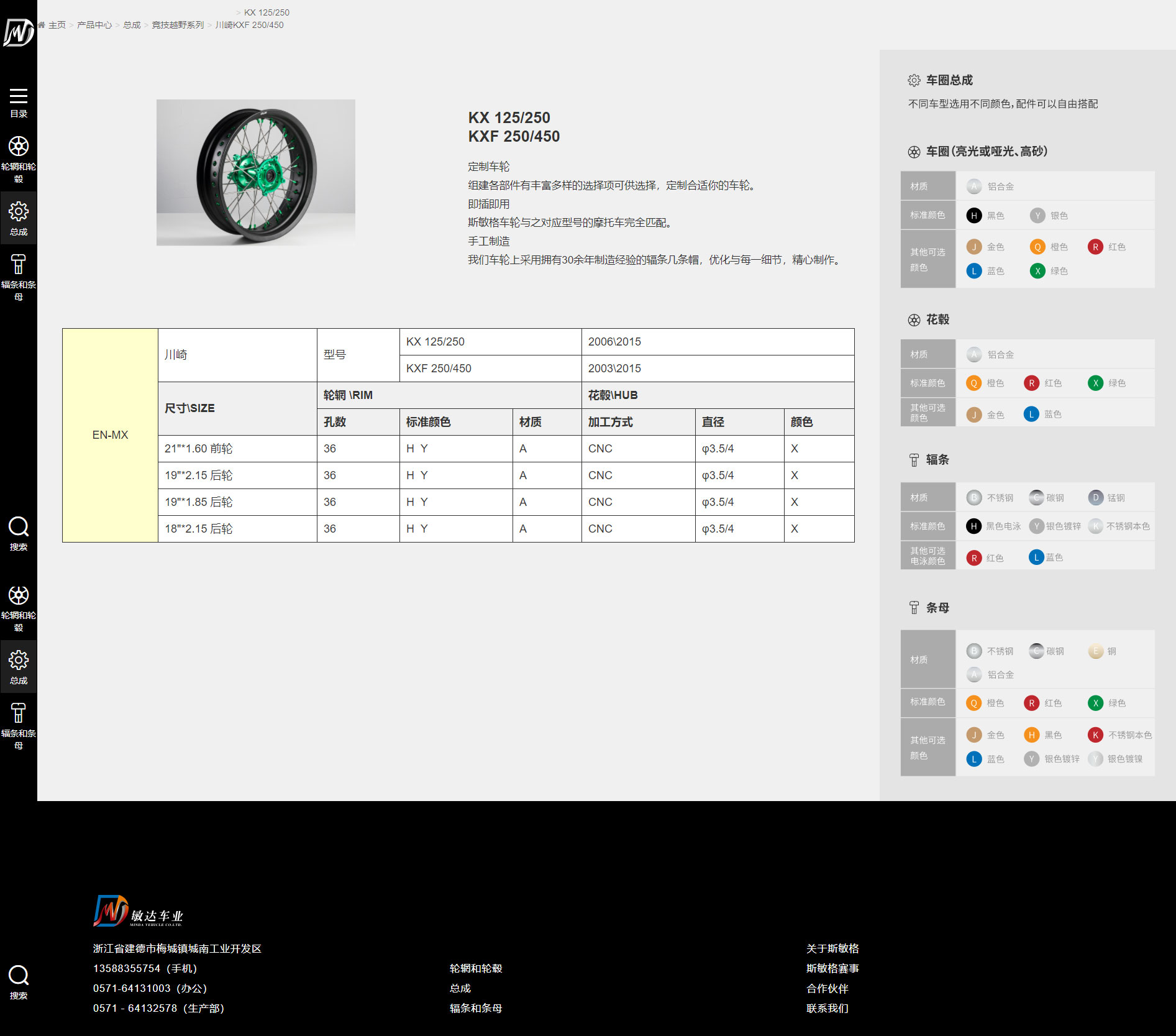The height and width of the screenshot is (1036, 1176).
Task: Open lower 轮辋和轮毂 wheel icon in sidebar
Action: pos(19,595)
